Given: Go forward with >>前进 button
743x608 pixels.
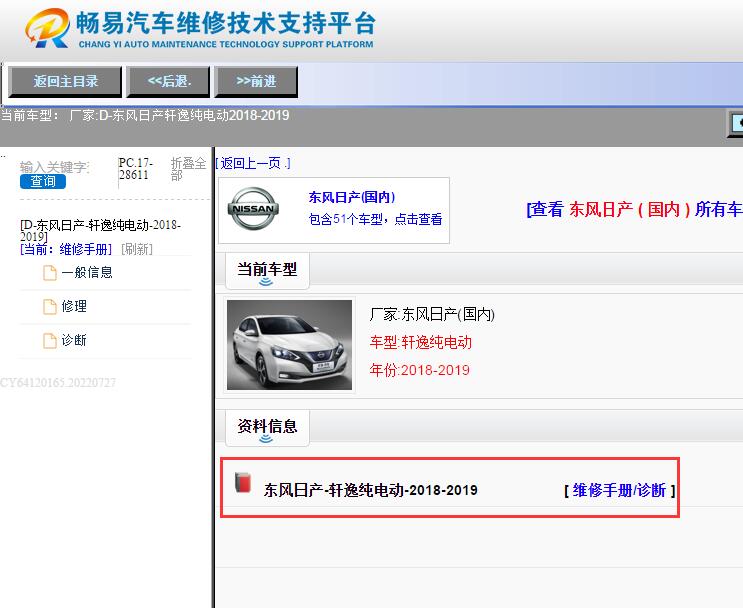Looking at the screenshot, I should [256, 82].
